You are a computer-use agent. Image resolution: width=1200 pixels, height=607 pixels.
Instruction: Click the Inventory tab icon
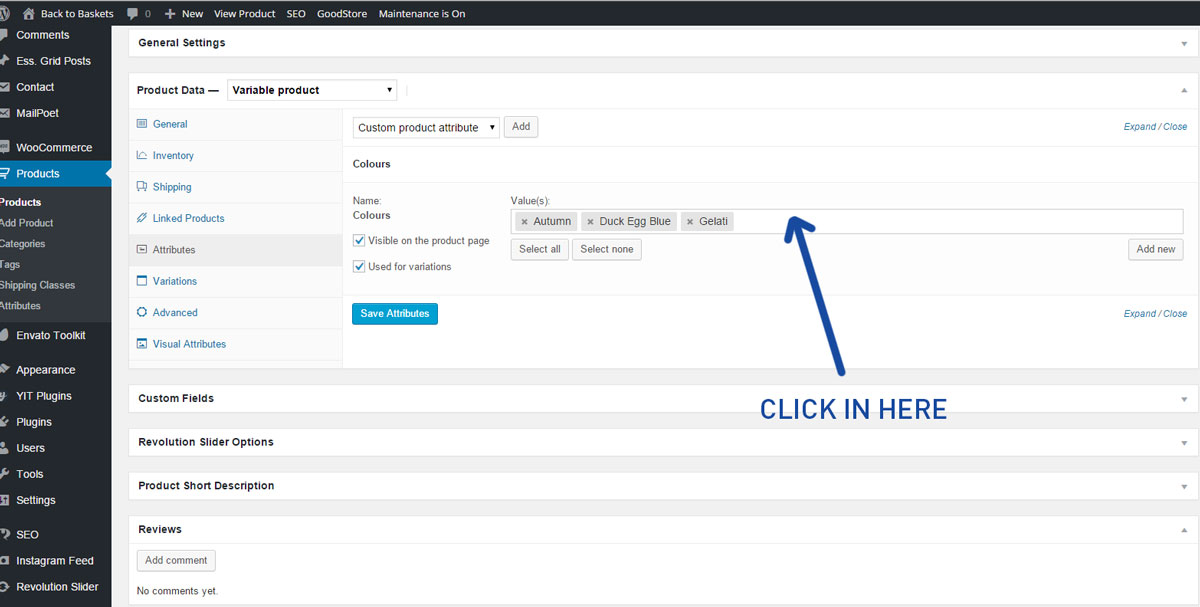pyautogui.click(x=142, y=156)
